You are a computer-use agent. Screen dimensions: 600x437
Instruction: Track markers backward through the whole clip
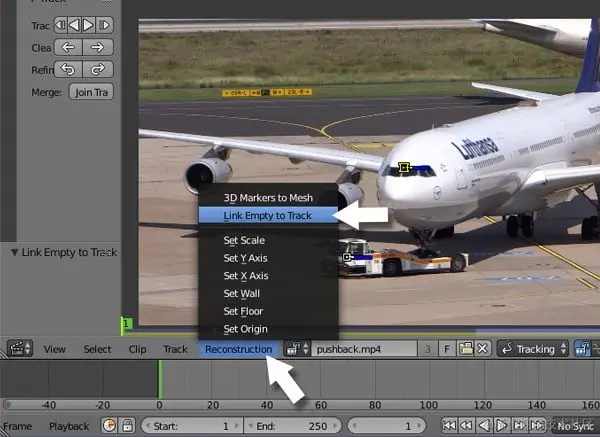(75, 25)
